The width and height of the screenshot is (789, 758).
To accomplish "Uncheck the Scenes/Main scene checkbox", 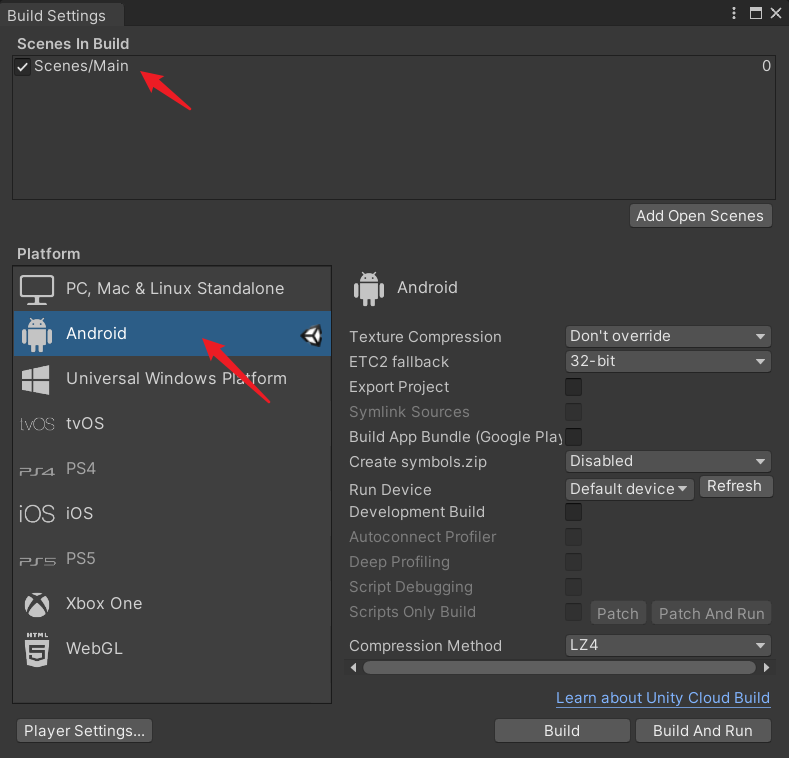I will pyautogui.click(x=22, y=66).
